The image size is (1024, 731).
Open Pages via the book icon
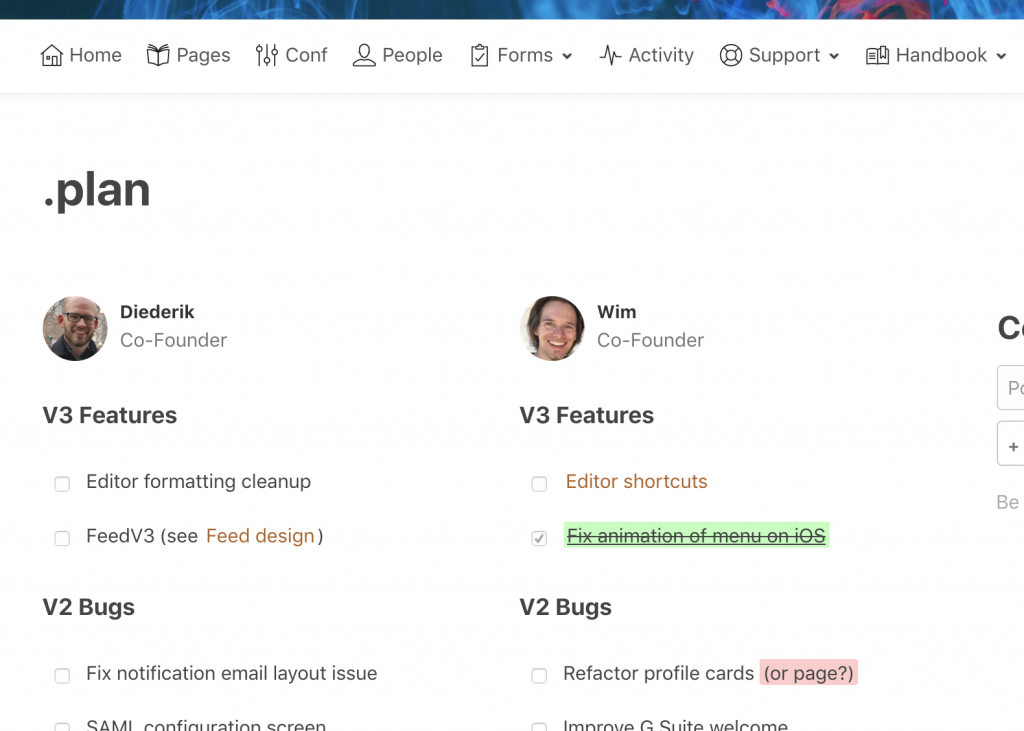[158, 56]
